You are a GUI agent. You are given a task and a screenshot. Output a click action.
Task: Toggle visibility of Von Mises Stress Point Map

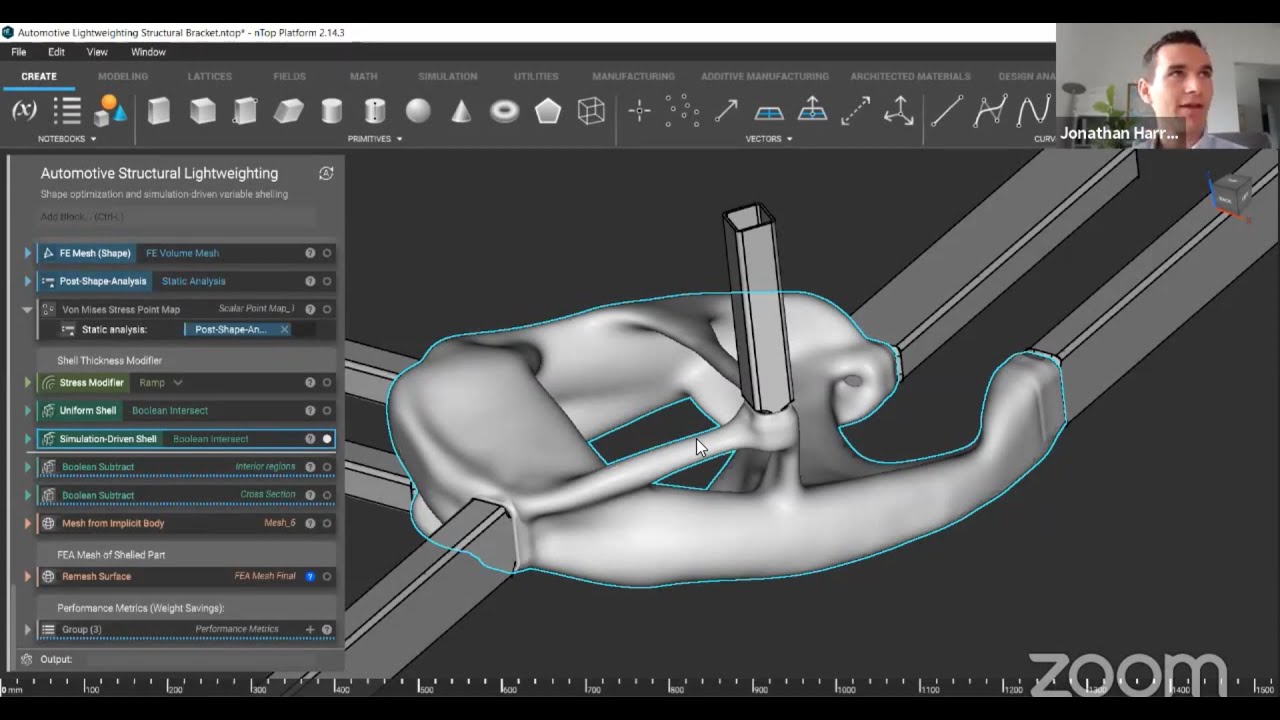tap(327, 309)
